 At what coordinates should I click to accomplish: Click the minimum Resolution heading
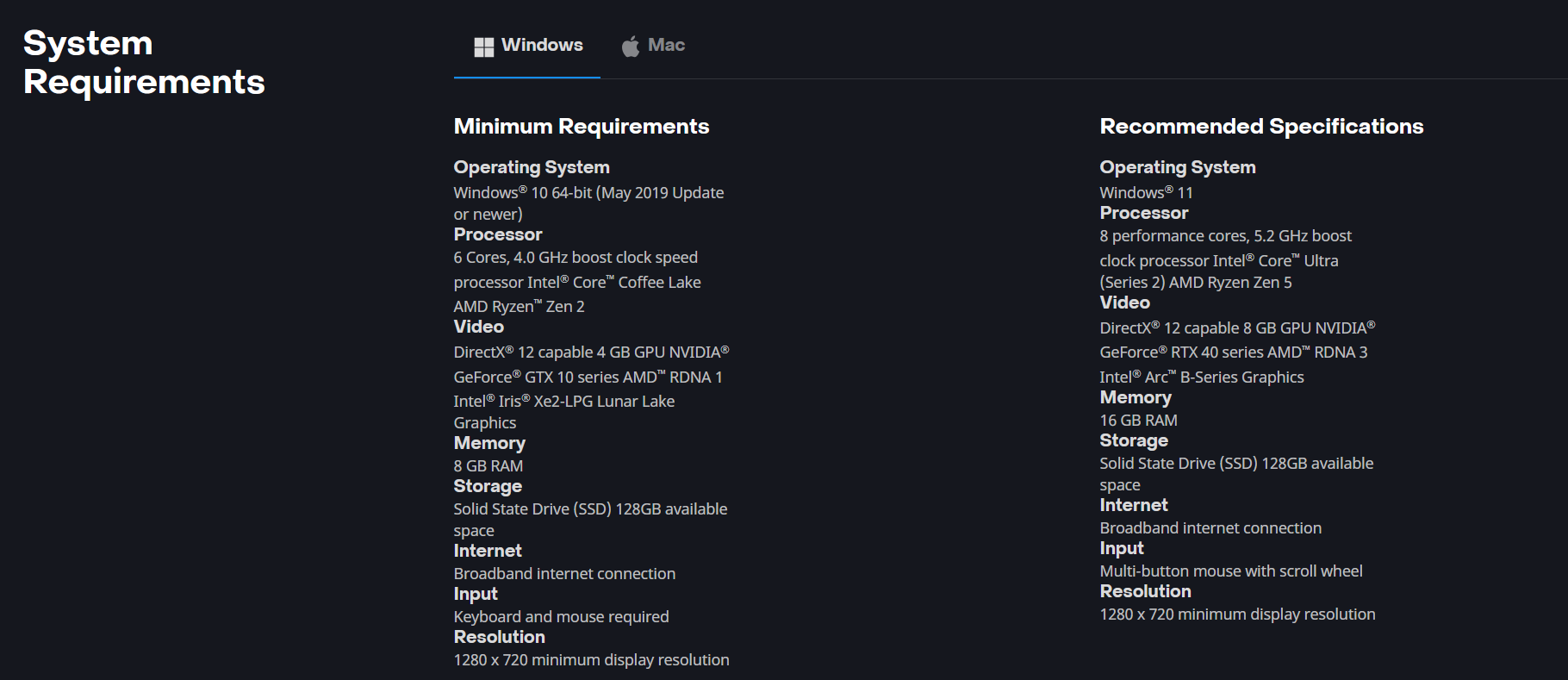tap(500, 637)
